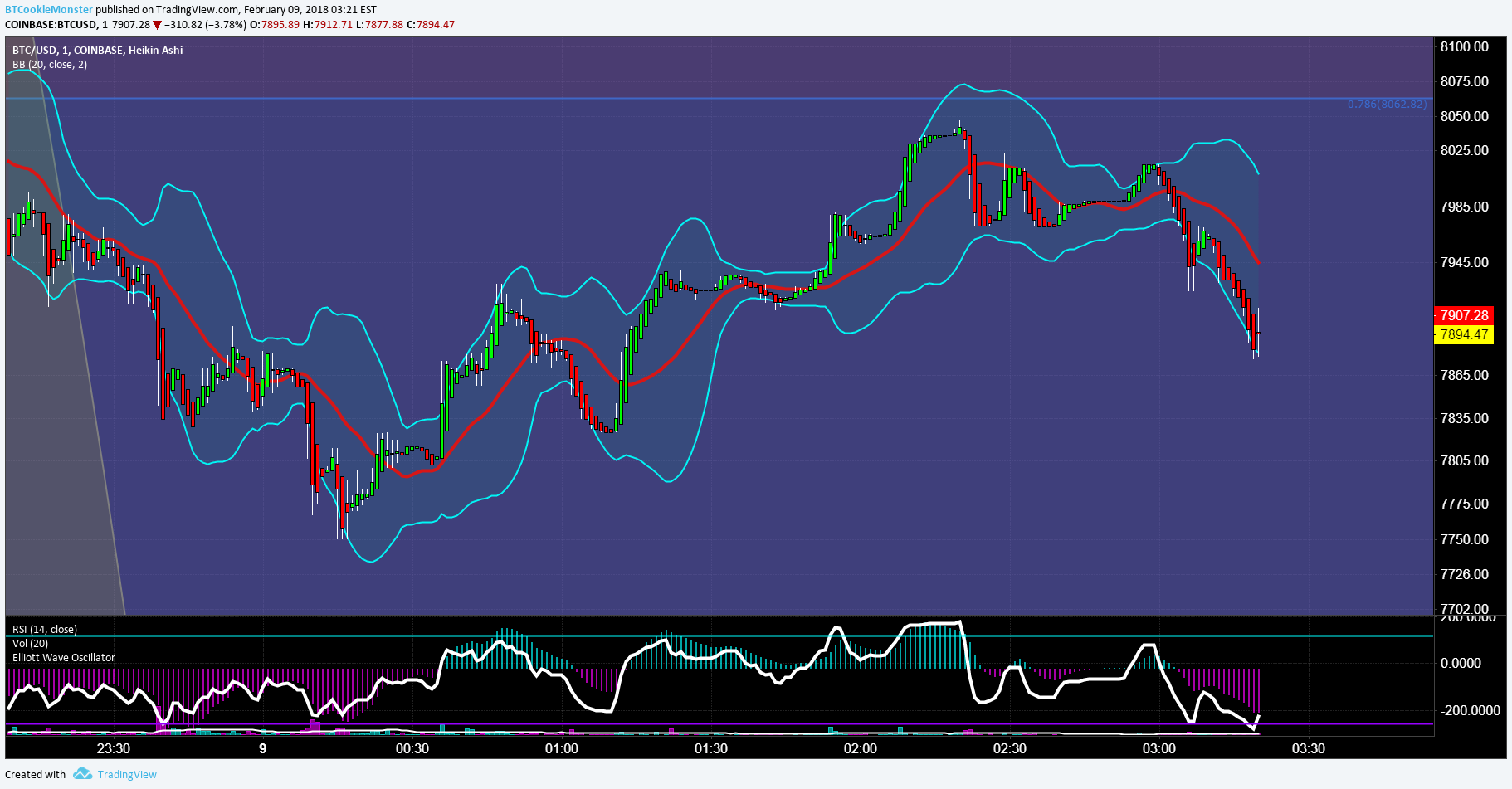Click the 7945.00 price axis label
Image resolution: width=1512 pixels, height=789 pixels.
tap(1465, 262)
